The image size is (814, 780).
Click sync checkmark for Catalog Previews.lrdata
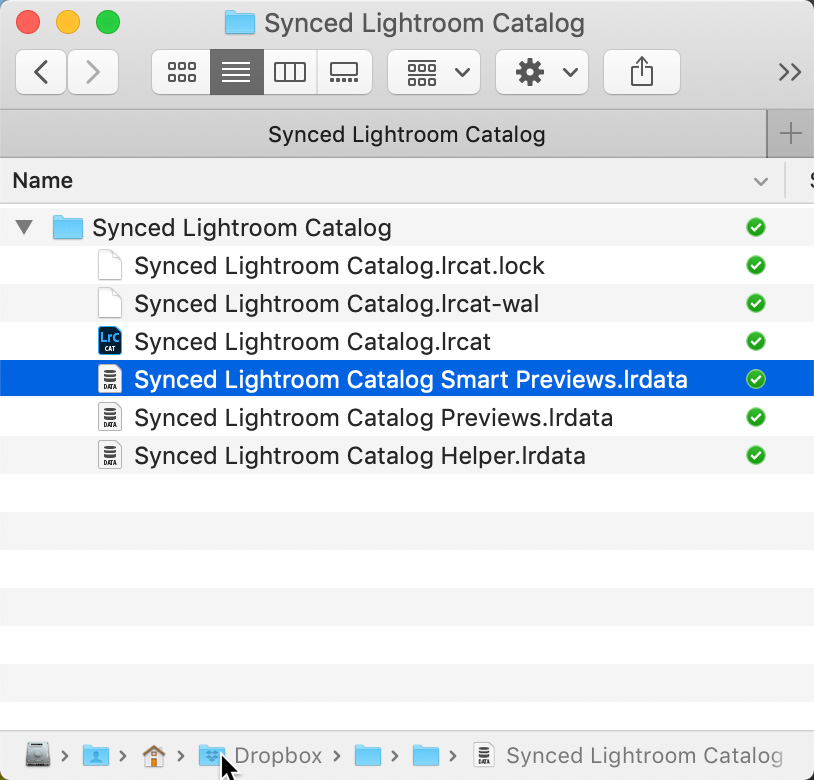[x=756, y=417]
